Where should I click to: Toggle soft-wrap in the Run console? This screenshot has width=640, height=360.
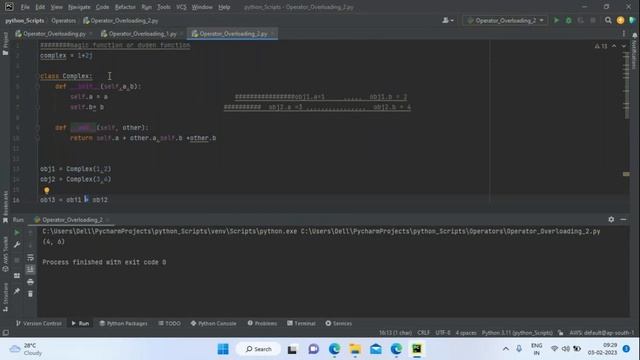point(30,258)
